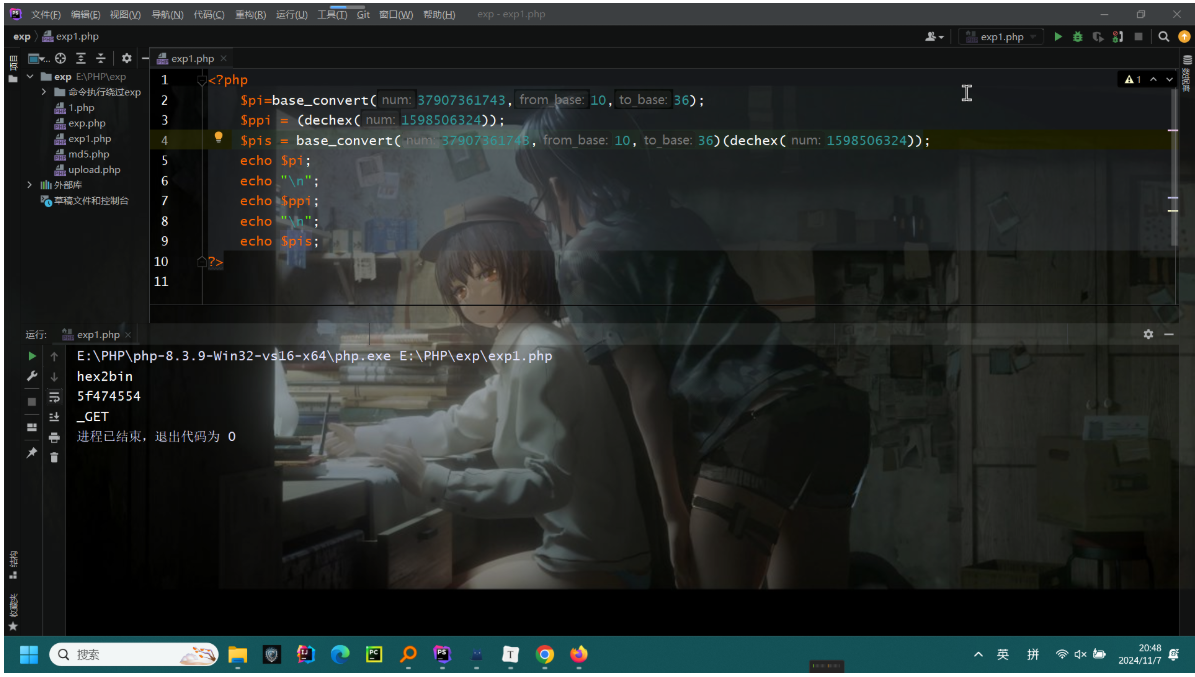
Task: Open the Git menu
Action: coord(364,14)
